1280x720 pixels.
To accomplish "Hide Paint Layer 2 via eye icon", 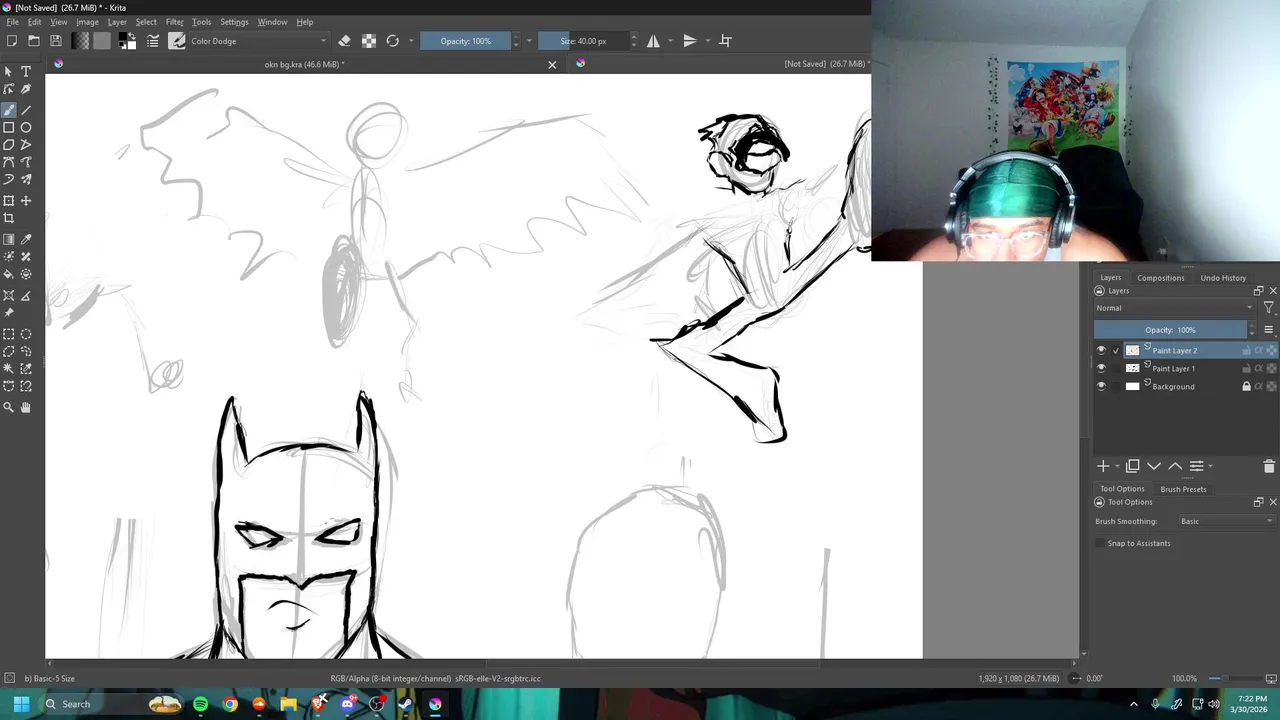I will coord(1101,351).
